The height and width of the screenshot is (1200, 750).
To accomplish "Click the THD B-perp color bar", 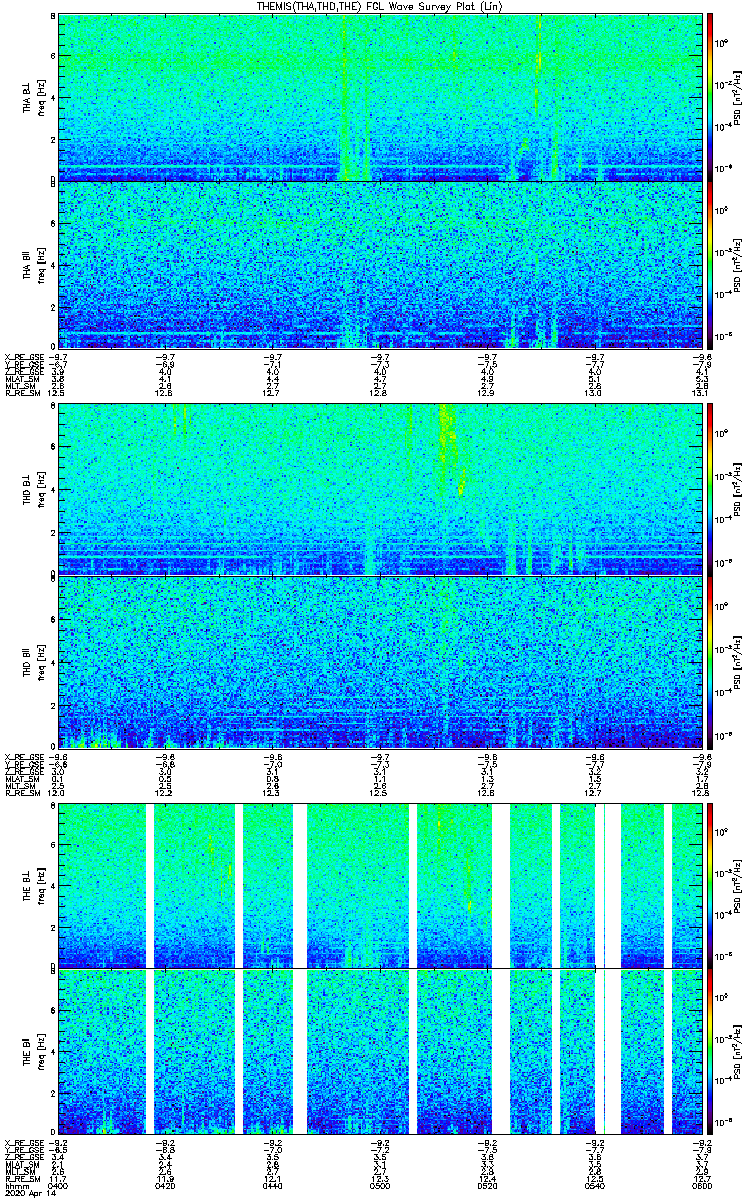I will pos(710,490).
